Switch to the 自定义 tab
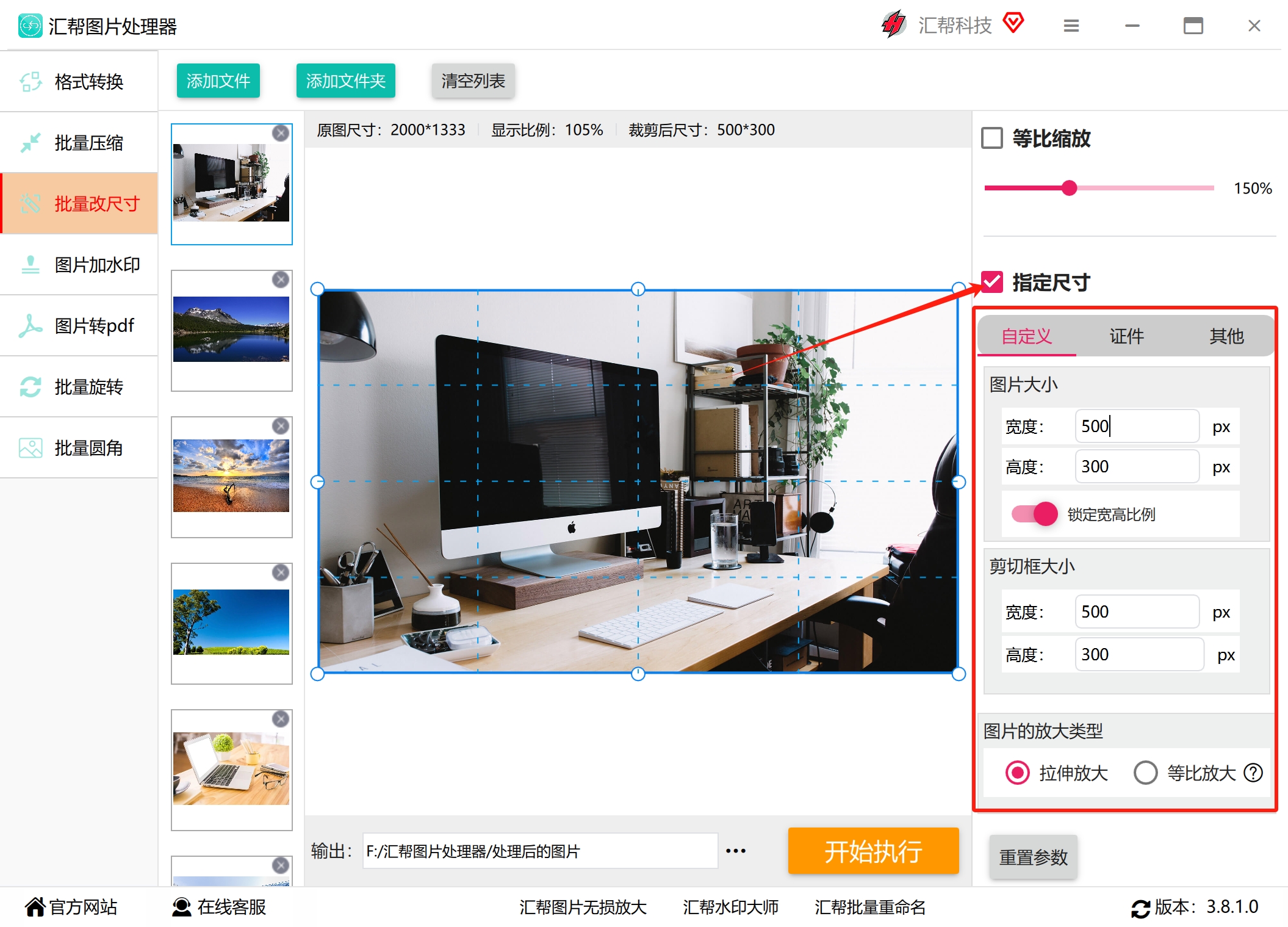 (x=1027, y=336)
